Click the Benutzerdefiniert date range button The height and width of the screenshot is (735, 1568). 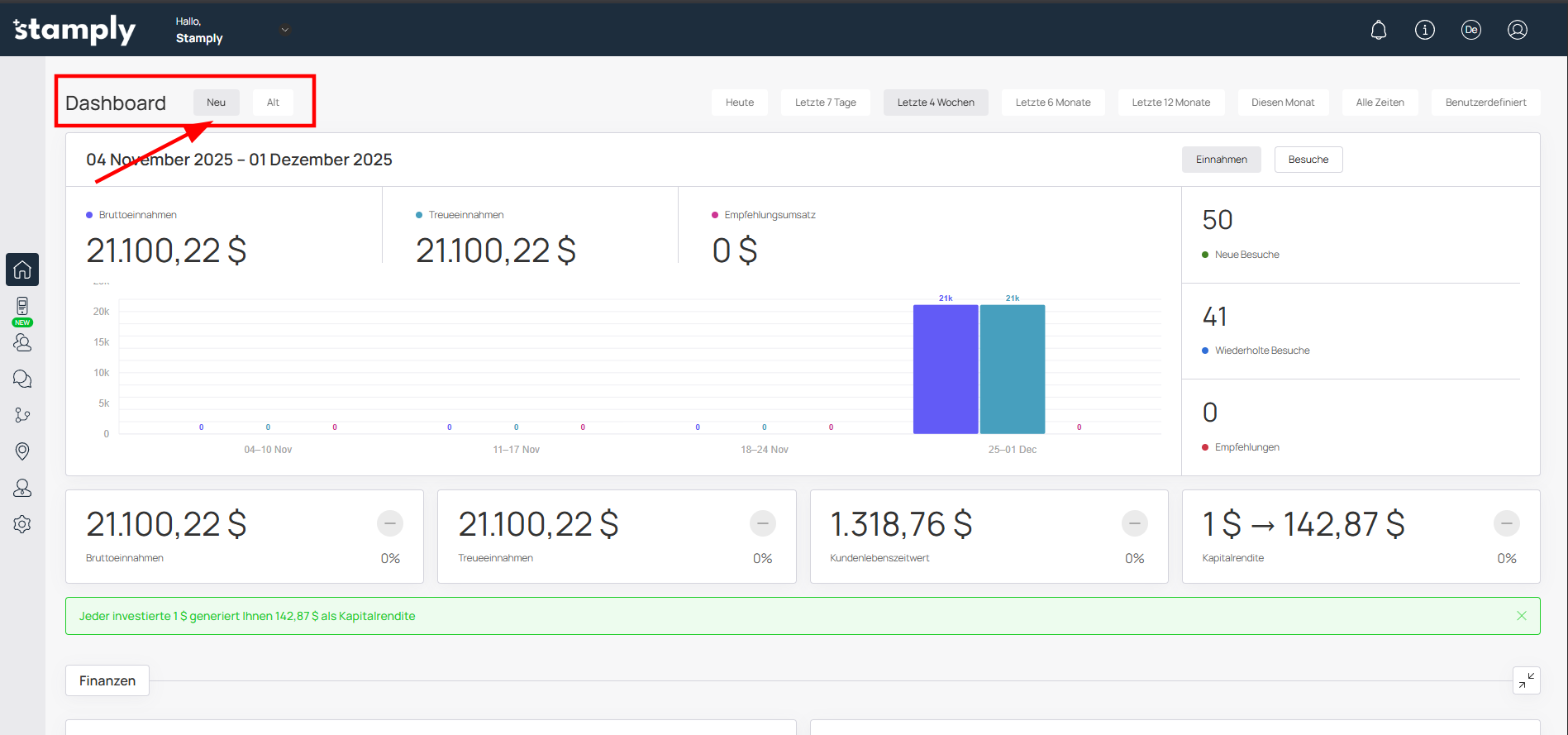click(1485, 103)
